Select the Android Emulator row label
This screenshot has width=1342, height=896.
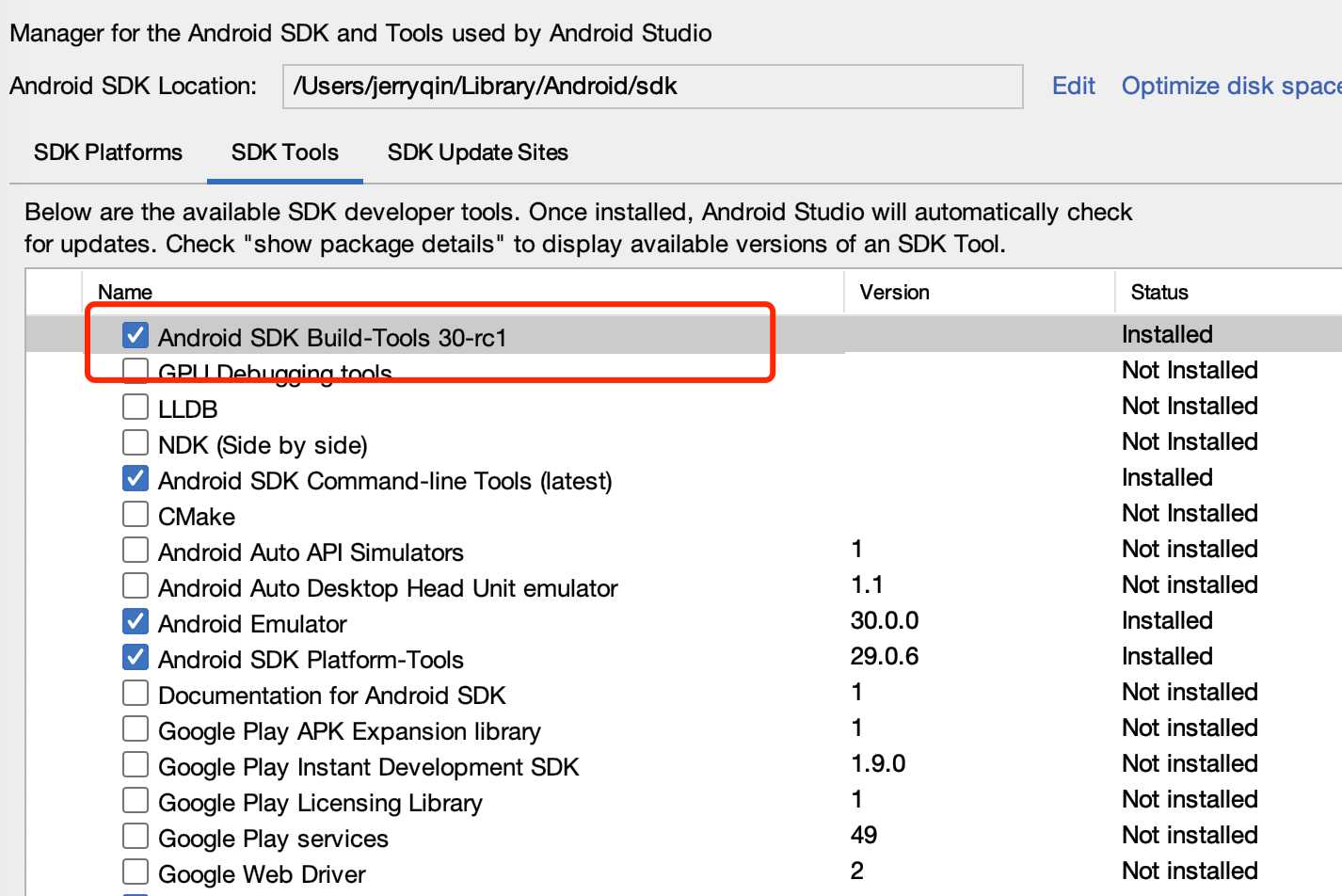click(252, 624)
